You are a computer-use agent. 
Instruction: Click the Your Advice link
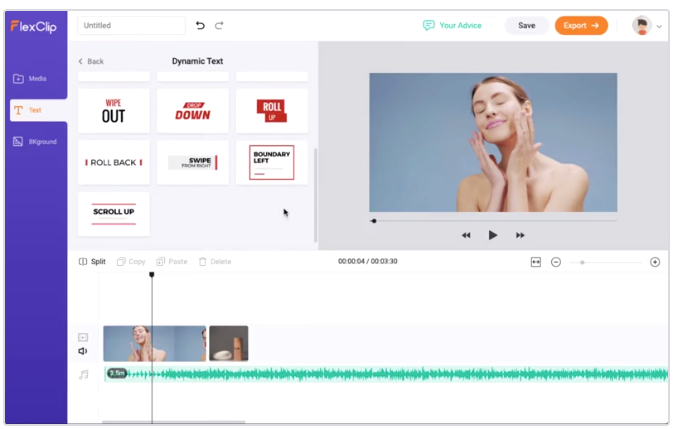tap(452, 26)
